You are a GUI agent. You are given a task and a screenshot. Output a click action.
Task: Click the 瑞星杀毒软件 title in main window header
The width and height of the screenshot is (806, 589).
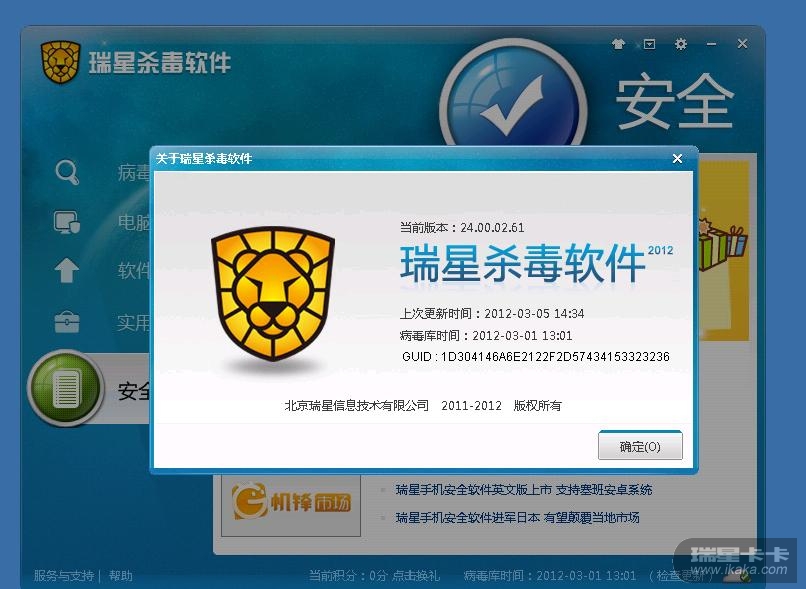(160, 63)
